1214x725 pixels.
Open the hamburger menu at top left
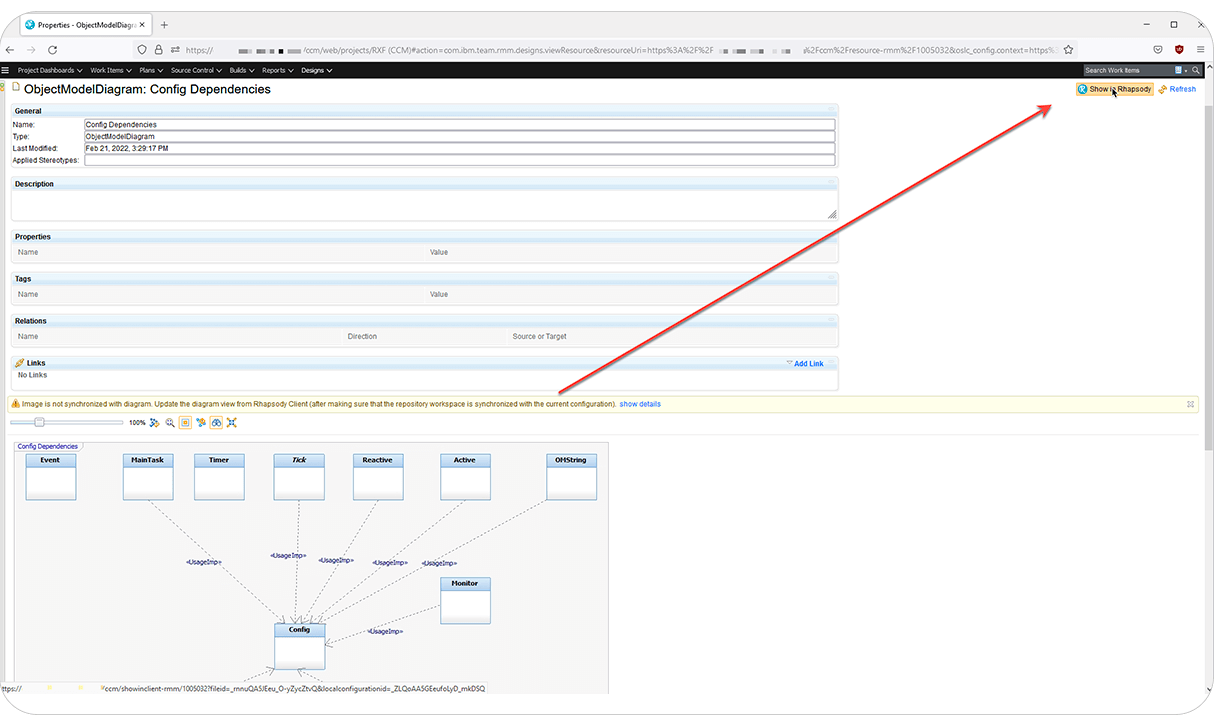pos(6,70)
